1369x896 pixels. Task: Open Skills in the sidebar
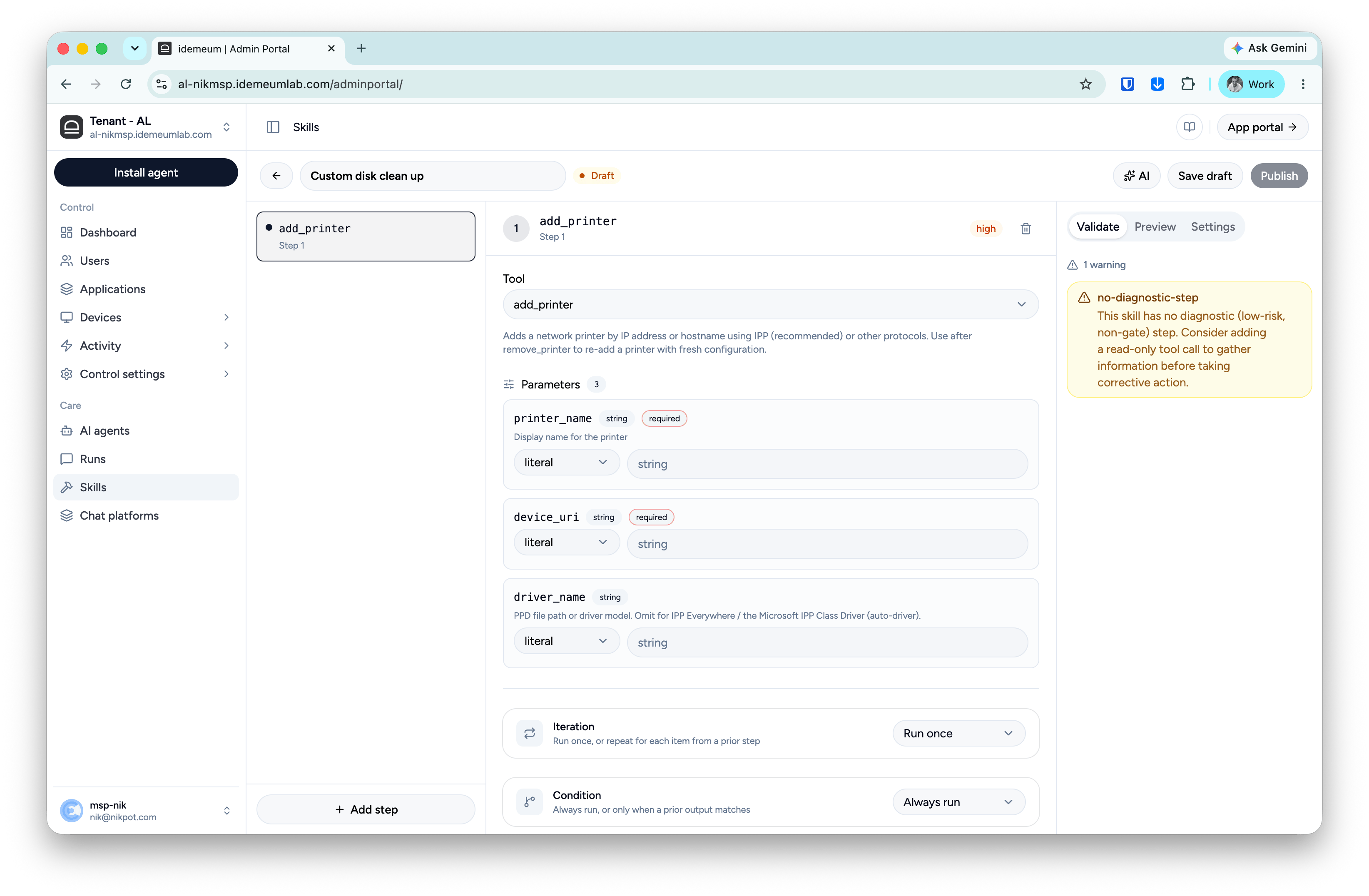click(146, 487)
